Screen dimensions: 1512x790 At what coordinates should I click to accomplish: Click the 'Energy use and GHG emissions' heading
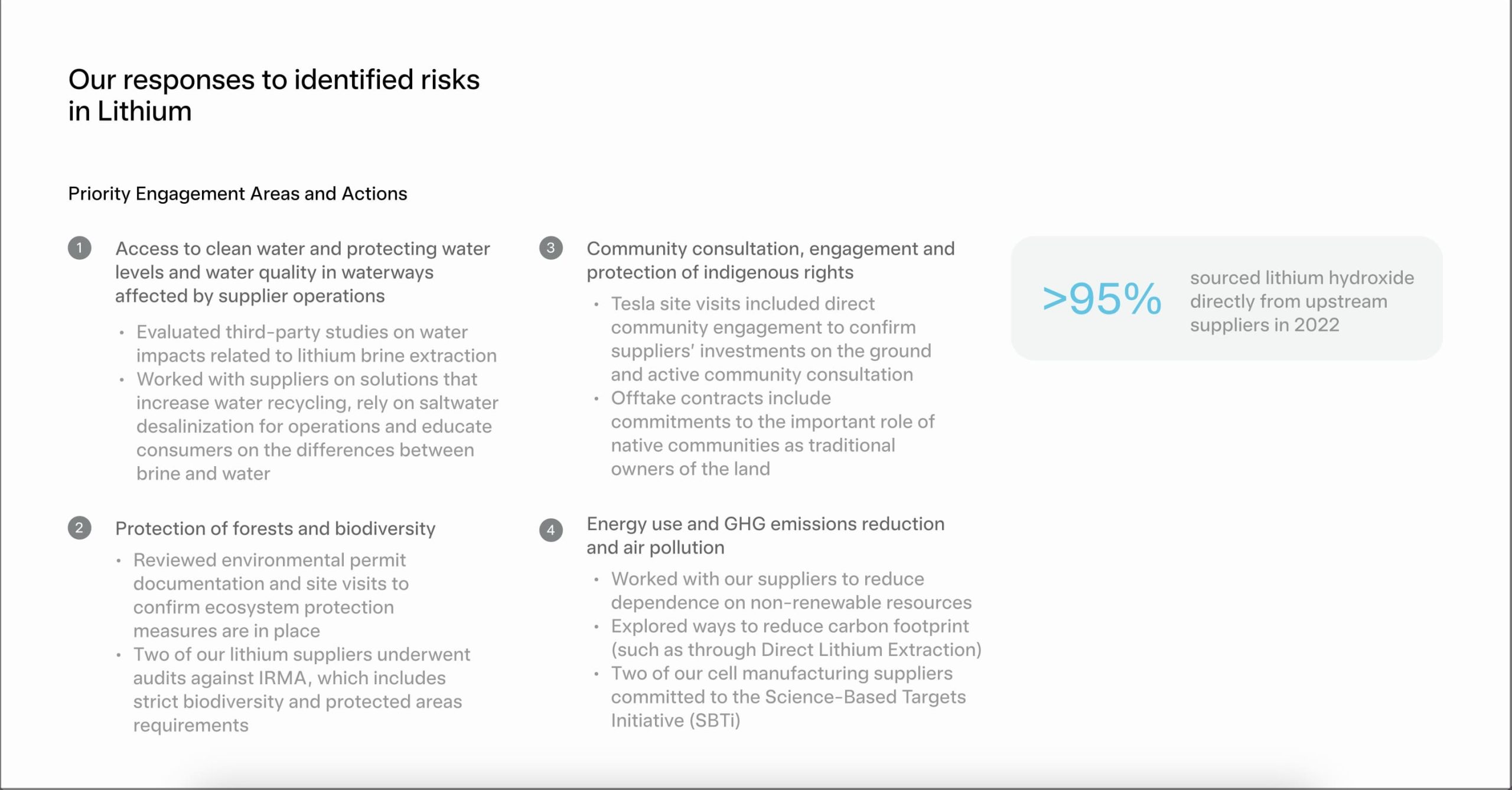(765, 535)
